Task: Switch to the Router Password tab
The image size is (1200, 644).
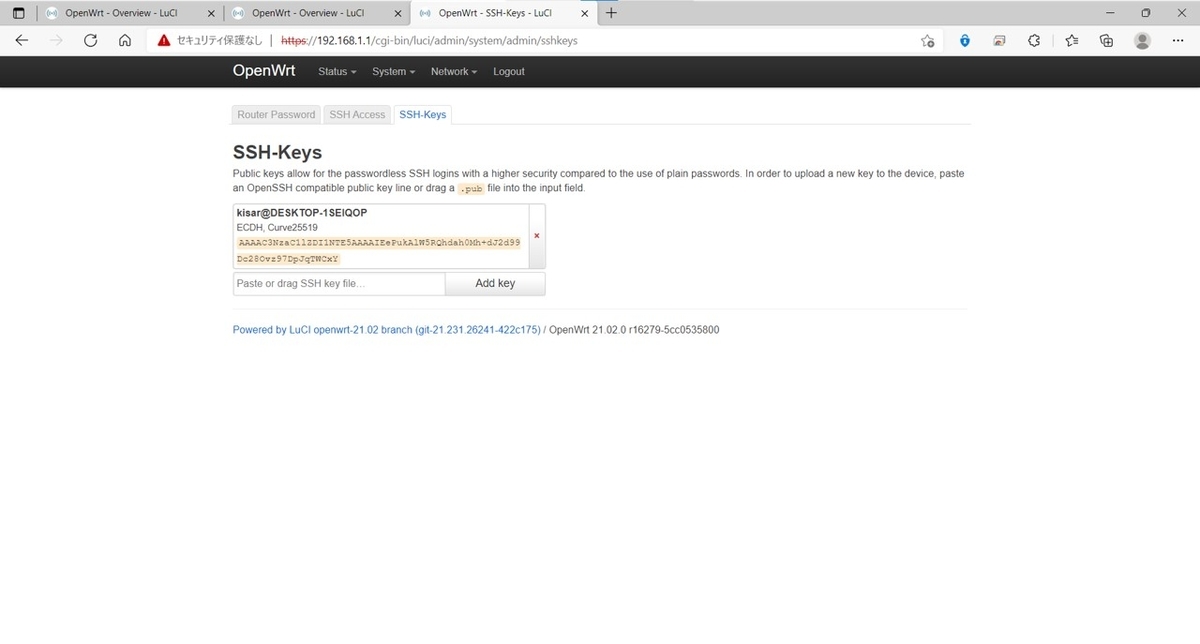Action: pos(276,115)
